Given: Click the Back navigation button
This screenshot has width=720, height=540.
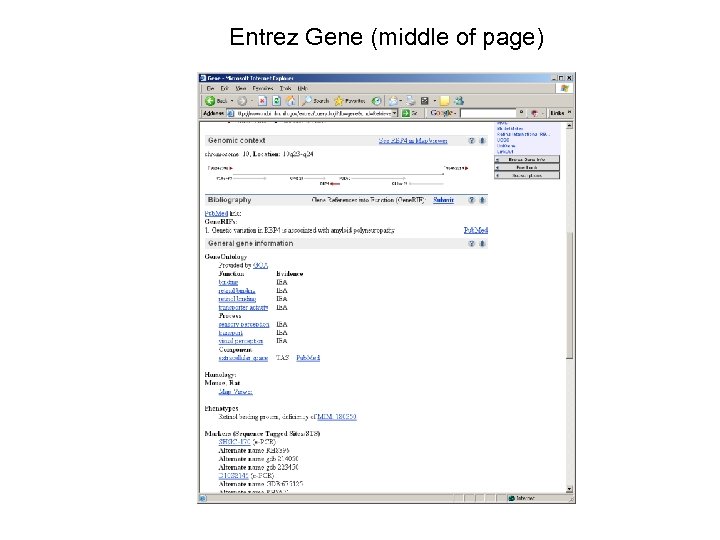Looking at the screenshot, I should pyautogui.click(x=216, y=101).
